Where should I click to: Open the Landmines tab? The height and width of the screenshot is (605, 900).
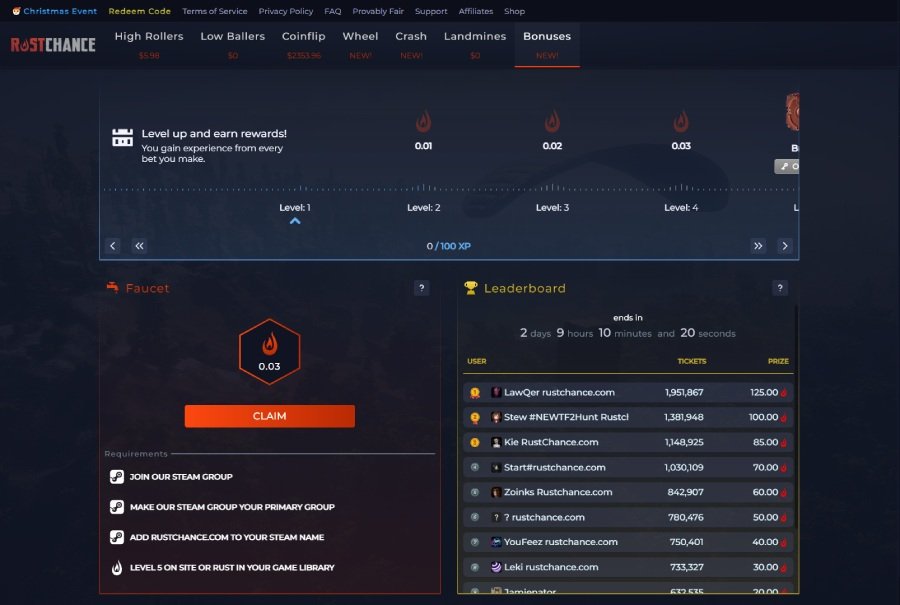(x=475, y=44)
